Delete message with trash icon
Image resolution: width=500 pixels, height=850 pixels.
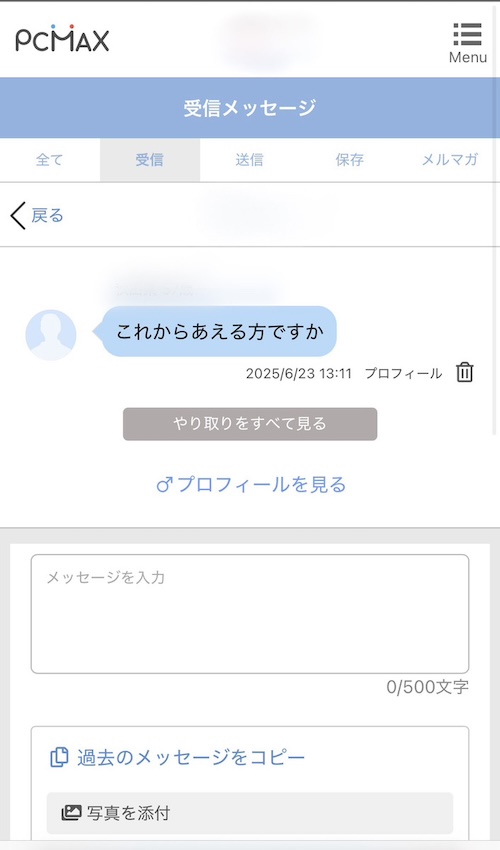pyautogui.click(x=465, y=373)
